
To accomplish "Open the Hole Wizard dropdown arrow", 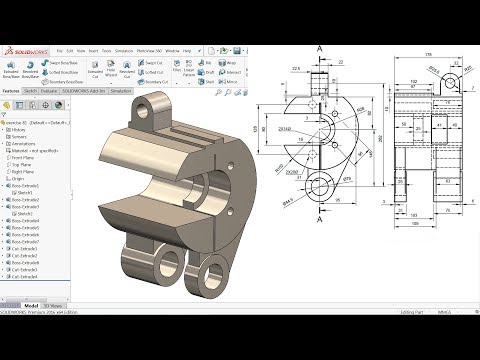I will 111,82.
